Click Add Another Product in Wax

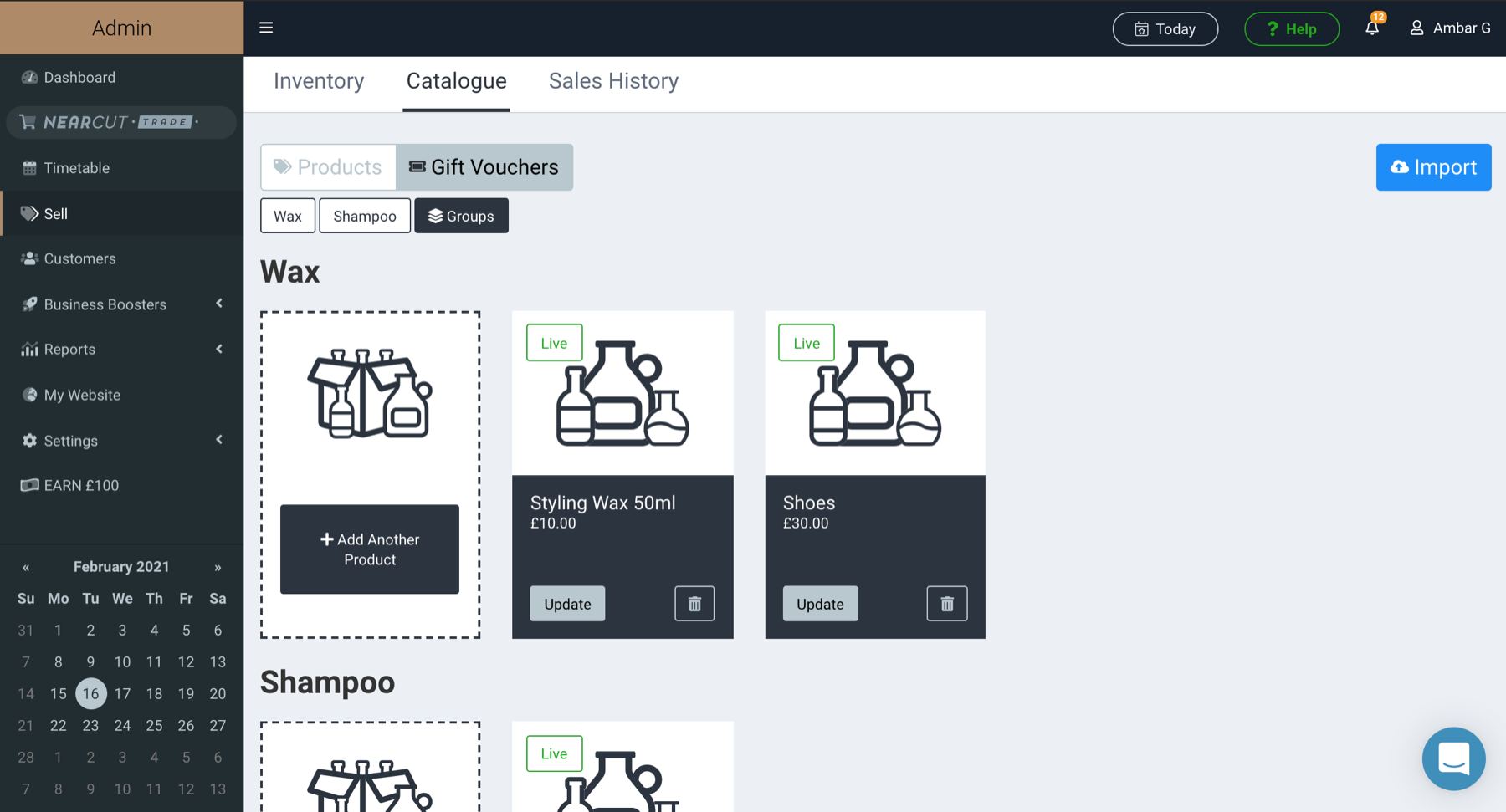pyautogui.click(x=370, y=549)
